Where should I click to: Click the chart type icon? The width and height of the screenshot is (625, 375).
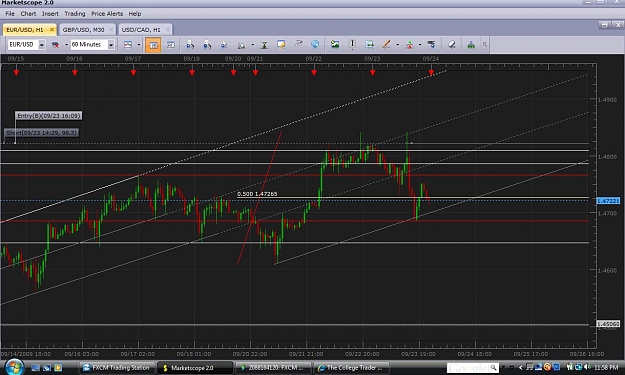pyautogui.click(x=128, y=45)
